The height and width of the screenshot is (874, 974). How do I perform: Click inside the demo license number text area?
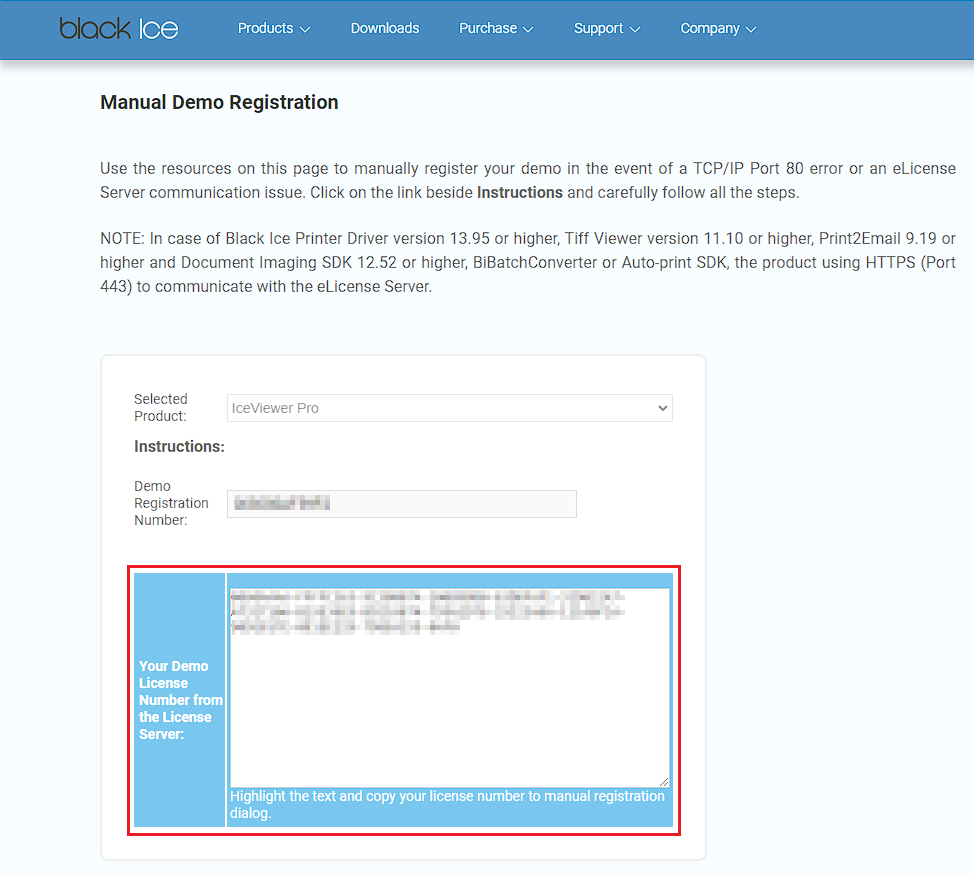click(x=450, y=688)
